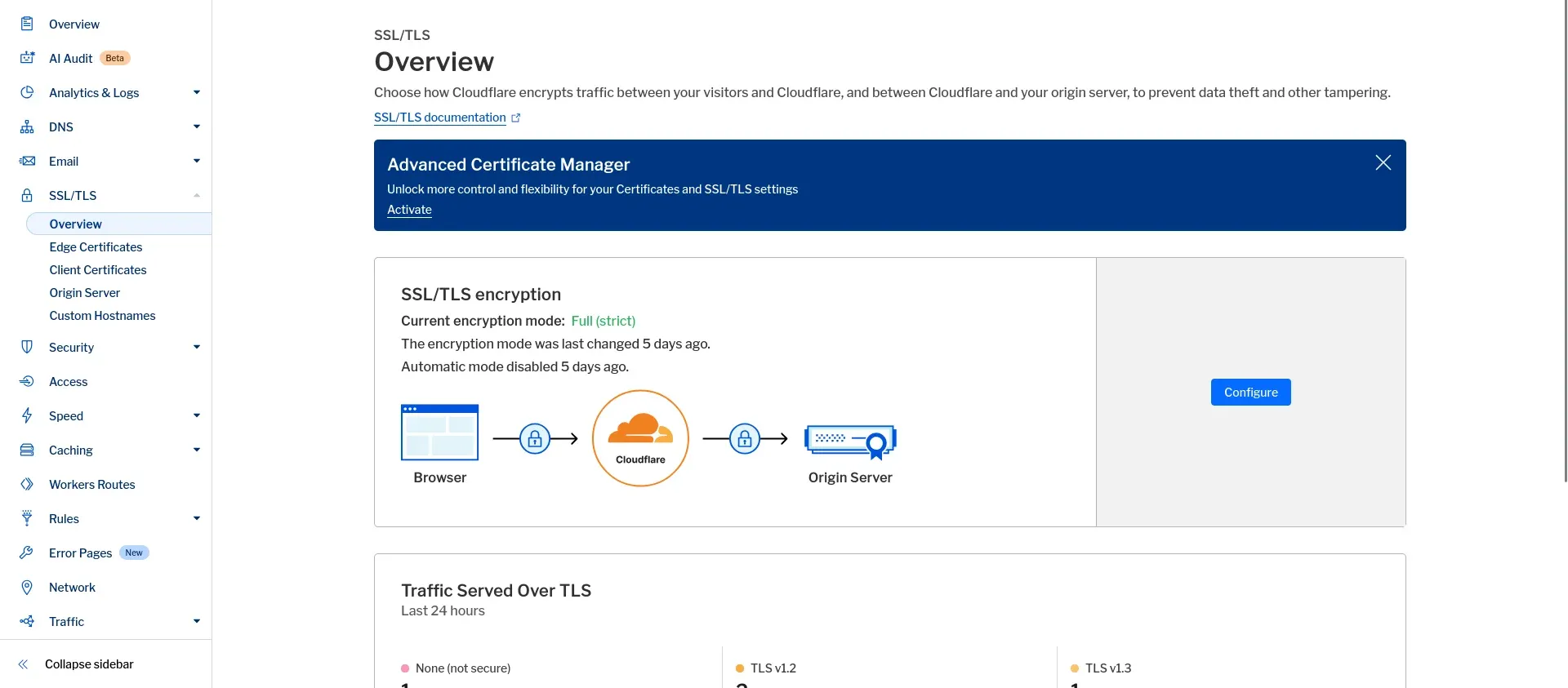This screenshot has height=688, width=1568.
Task: Collapse the SSL/TLS menu arrow
Action: [197, 195]
